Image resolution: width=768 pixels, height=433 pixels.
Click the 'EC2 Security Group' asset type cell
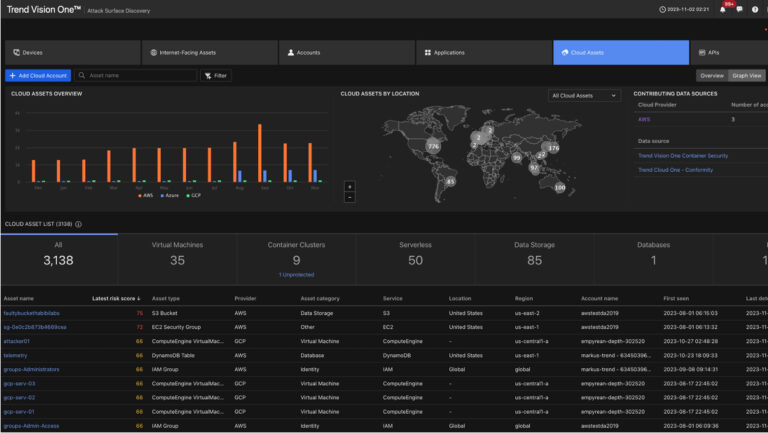coord(176,327)
